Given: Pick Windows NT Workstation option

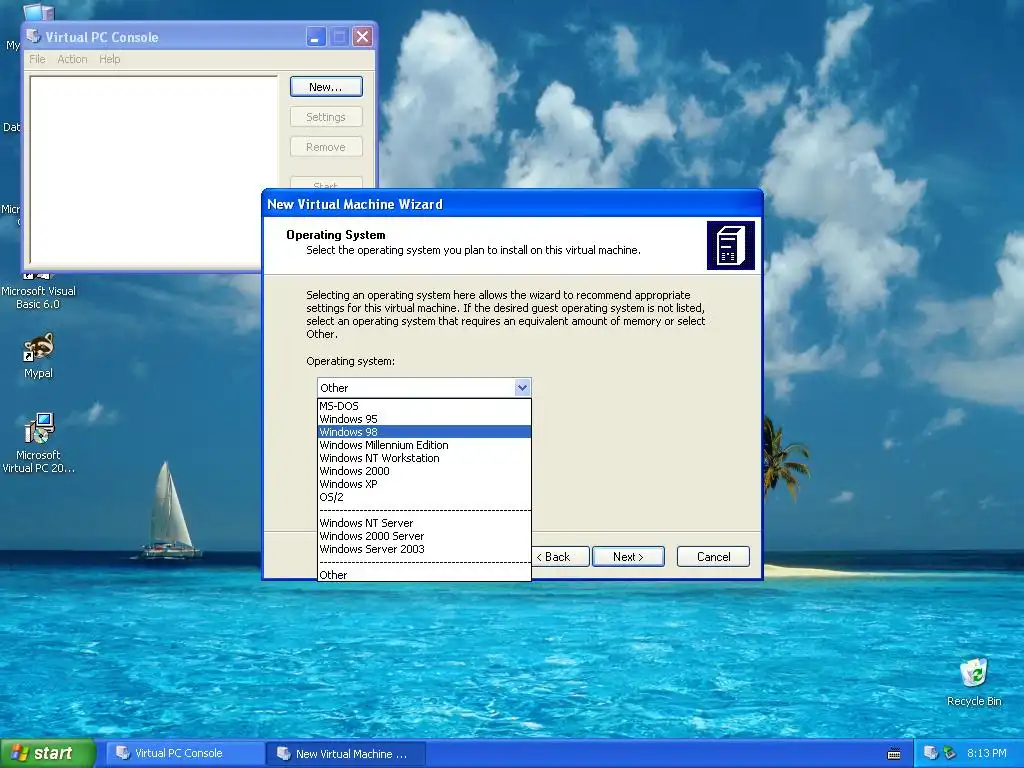Looking at the screenshot, I should pyautogui.click(x=424, y=458).
